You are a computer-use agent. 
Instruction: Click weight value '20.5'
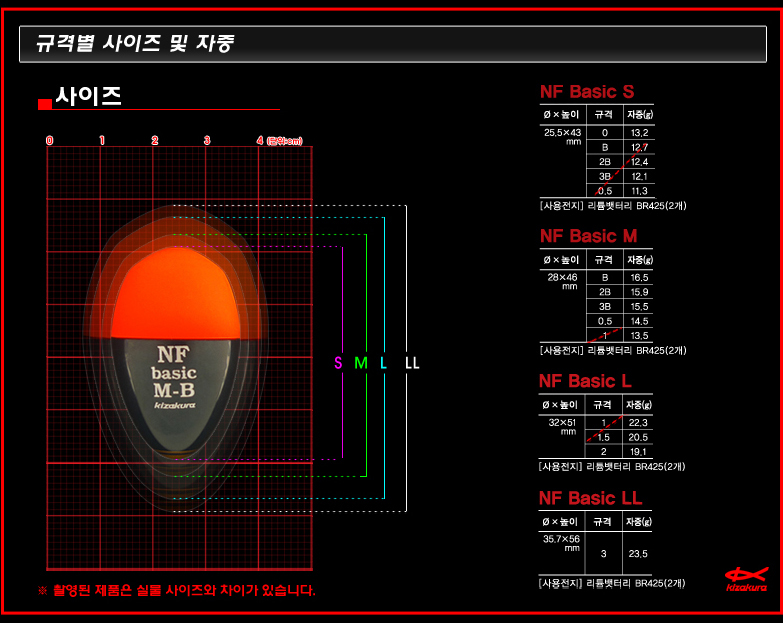(x=638, y=437)
